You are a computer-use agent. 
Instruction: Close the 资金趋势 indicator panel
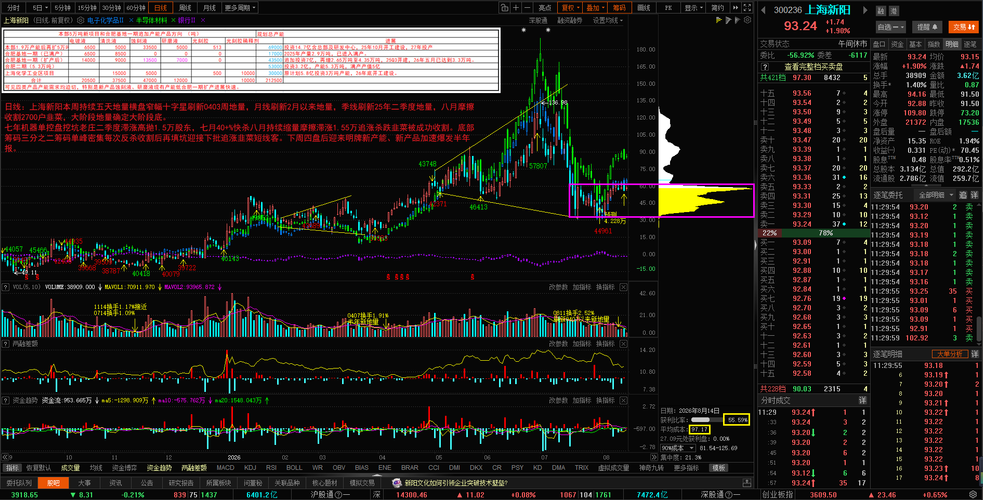pos(623,400)
